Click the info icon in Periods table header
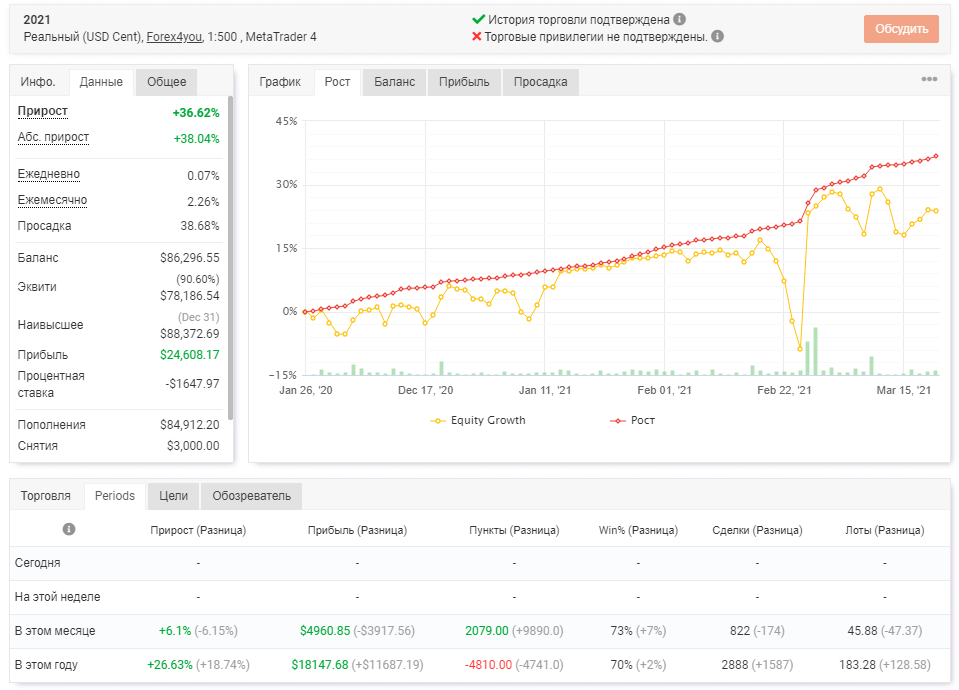The height and width of the screenshot is (690, 959). tap(69, 529)
